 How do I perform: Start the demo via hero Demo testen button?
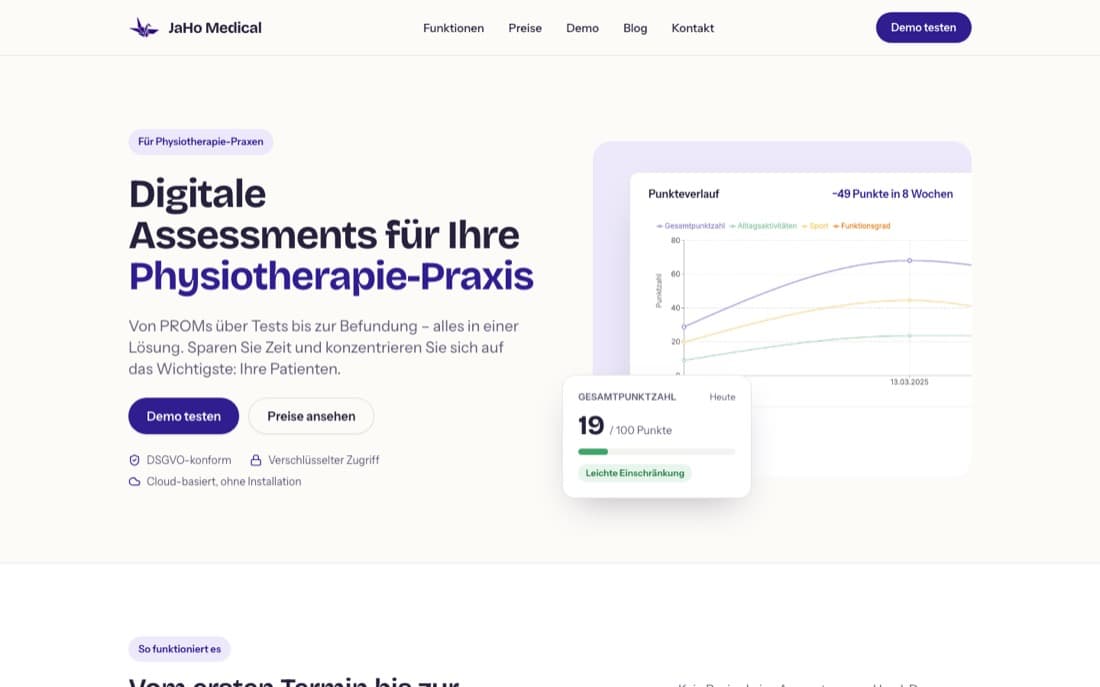pyautogui.click(x=184, y=416)
